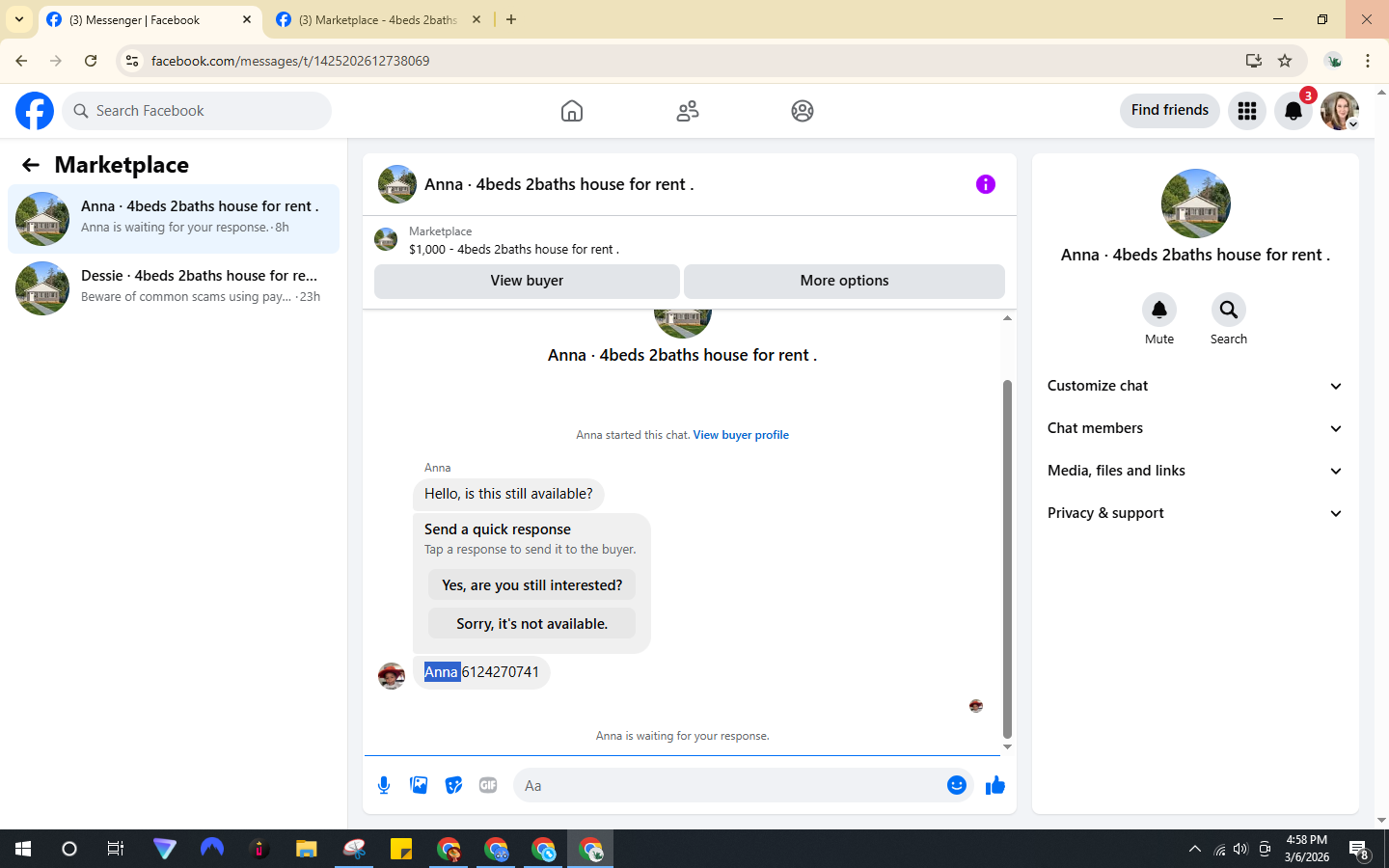Open the Groups icon in top navigation

[803, 111]
